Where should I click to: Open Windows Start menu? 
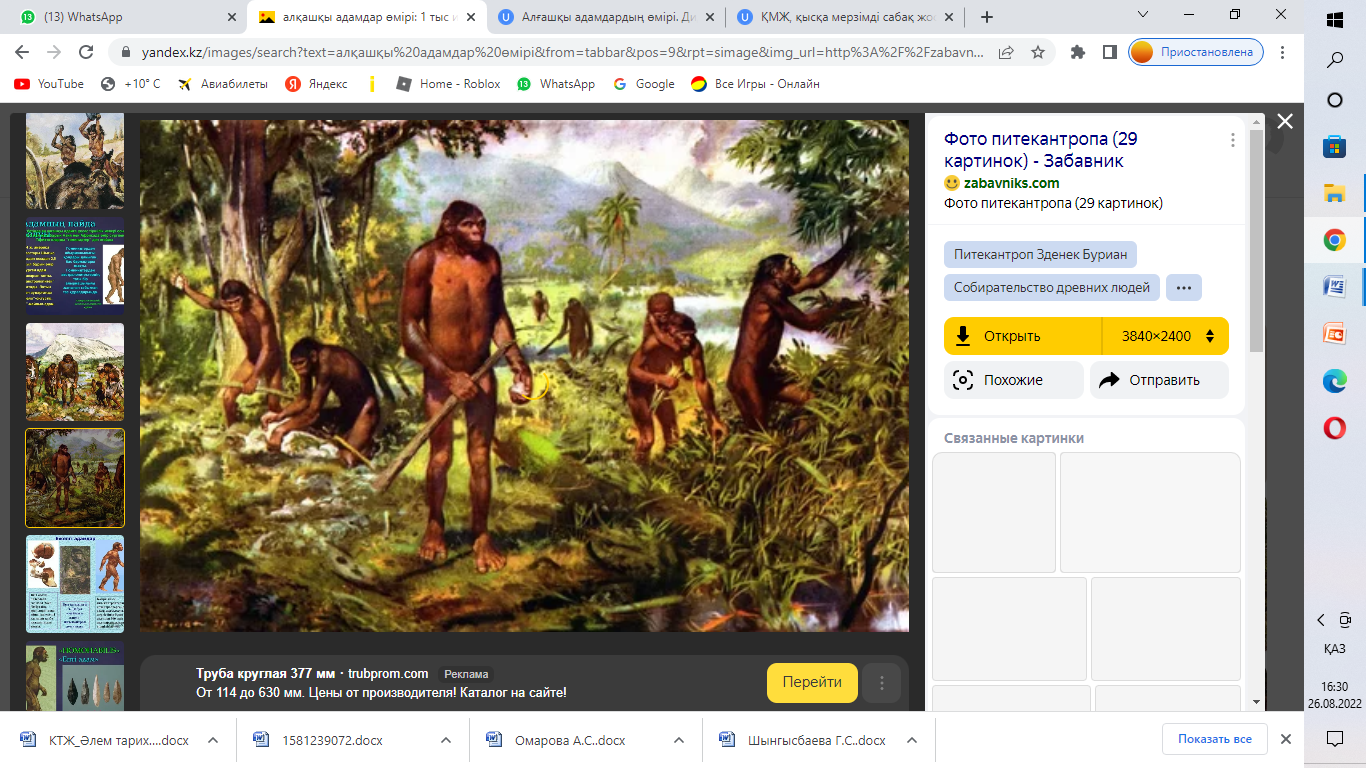tap(1334, 20)
